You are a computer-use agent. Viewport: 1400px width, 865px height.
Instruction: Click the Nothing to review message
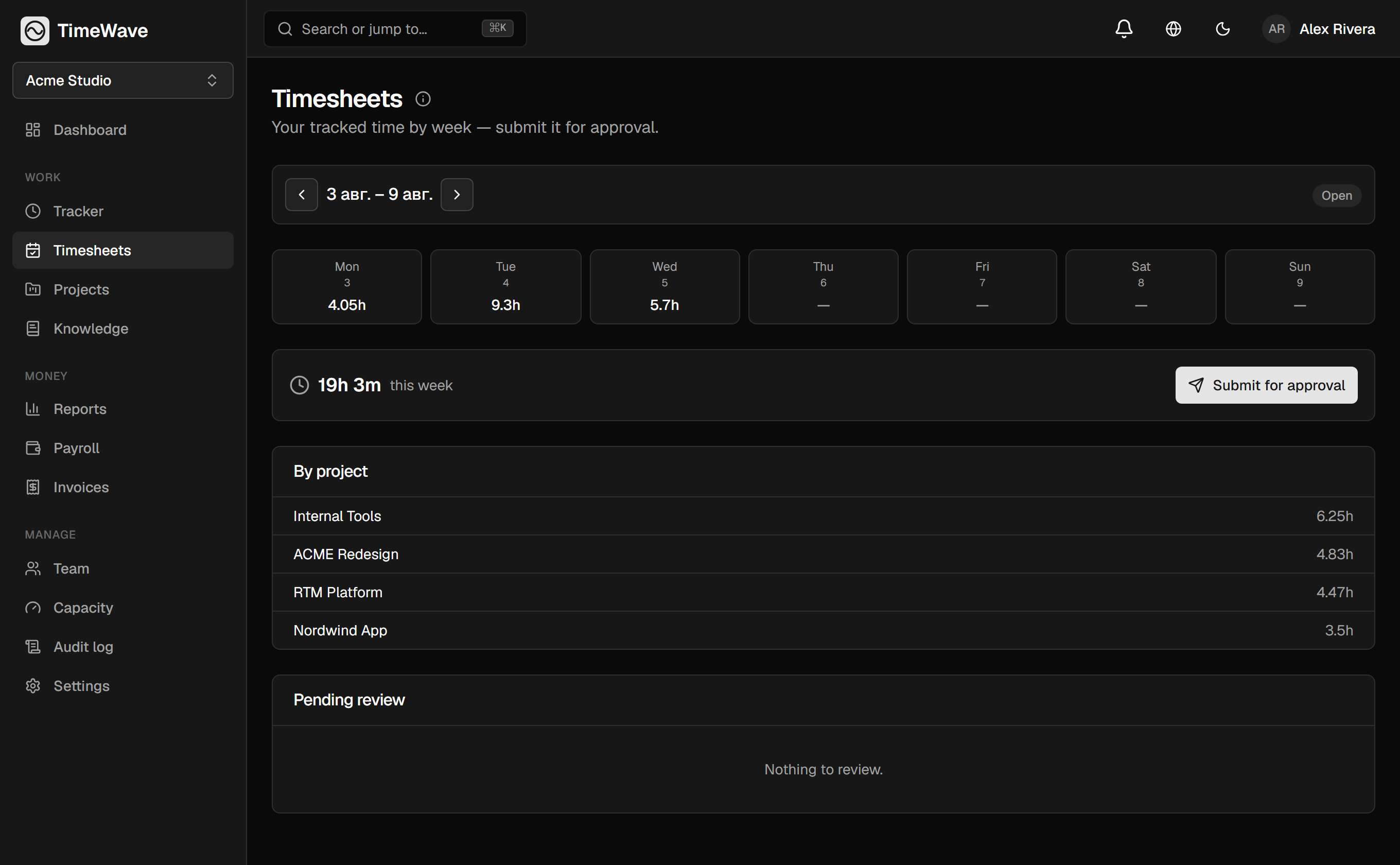click(824, 769)
